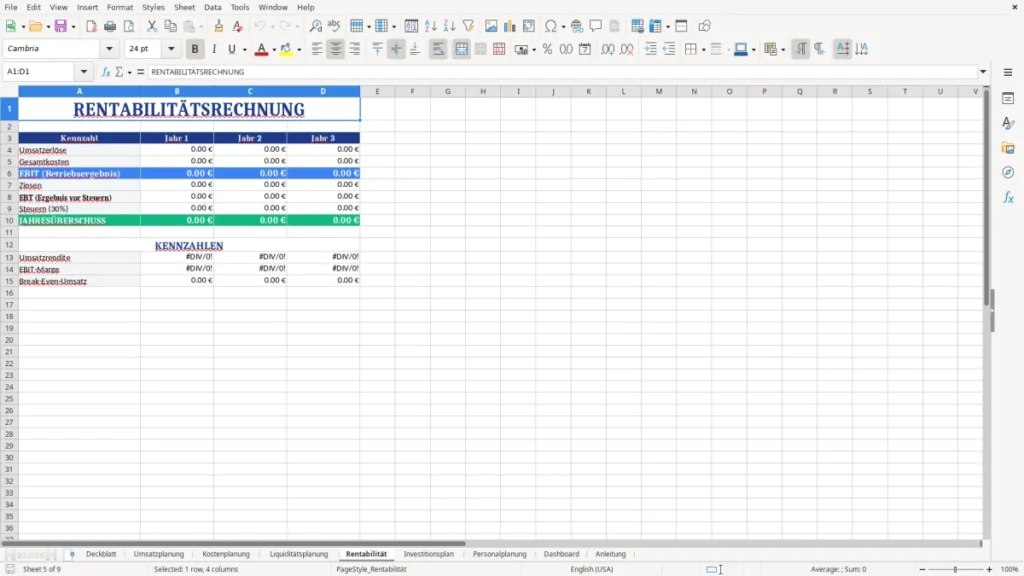
Task: Toggle Align Right
Action: point(355,49)
